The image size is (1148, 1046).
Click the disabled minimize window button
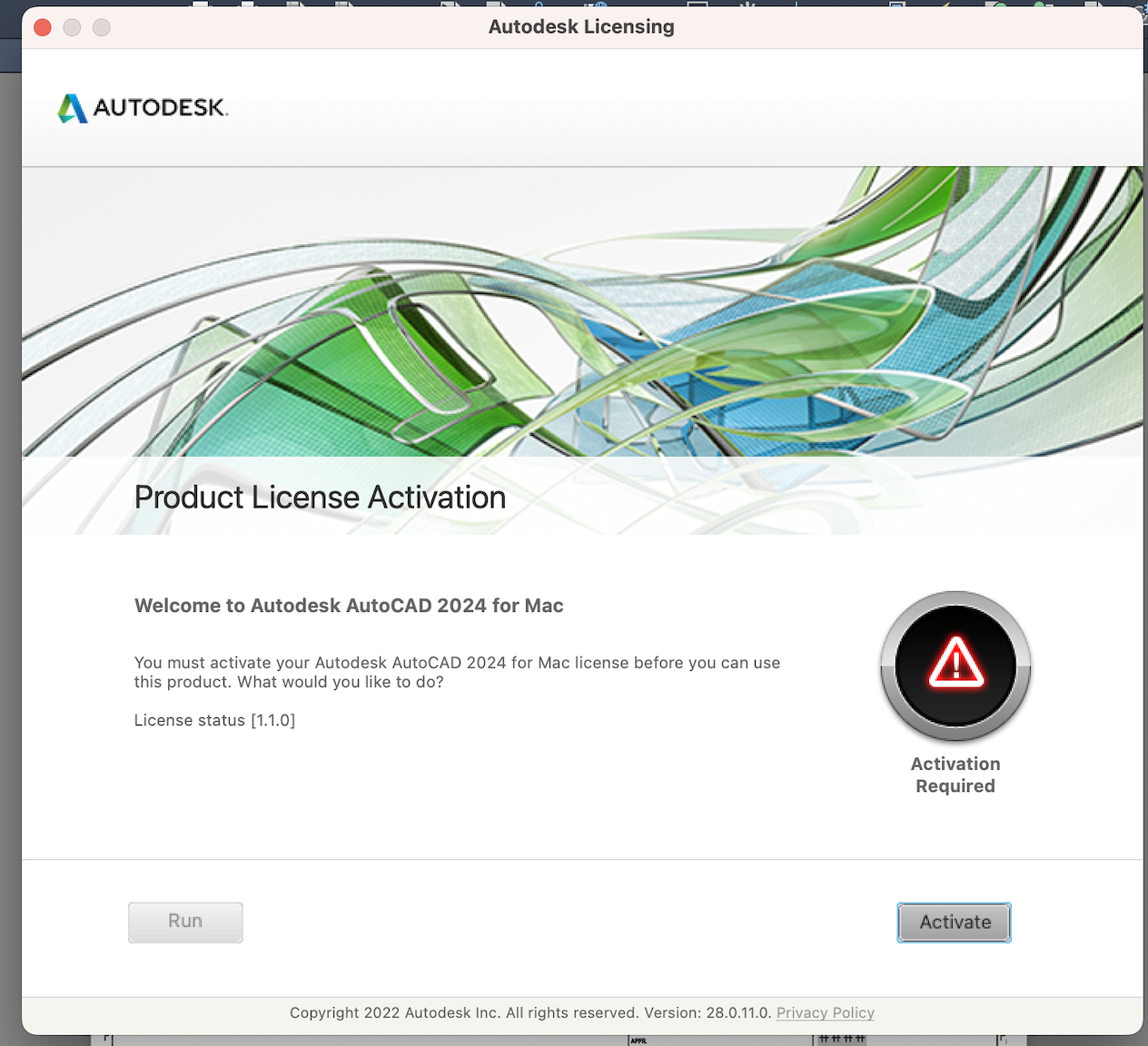[72, 27]
